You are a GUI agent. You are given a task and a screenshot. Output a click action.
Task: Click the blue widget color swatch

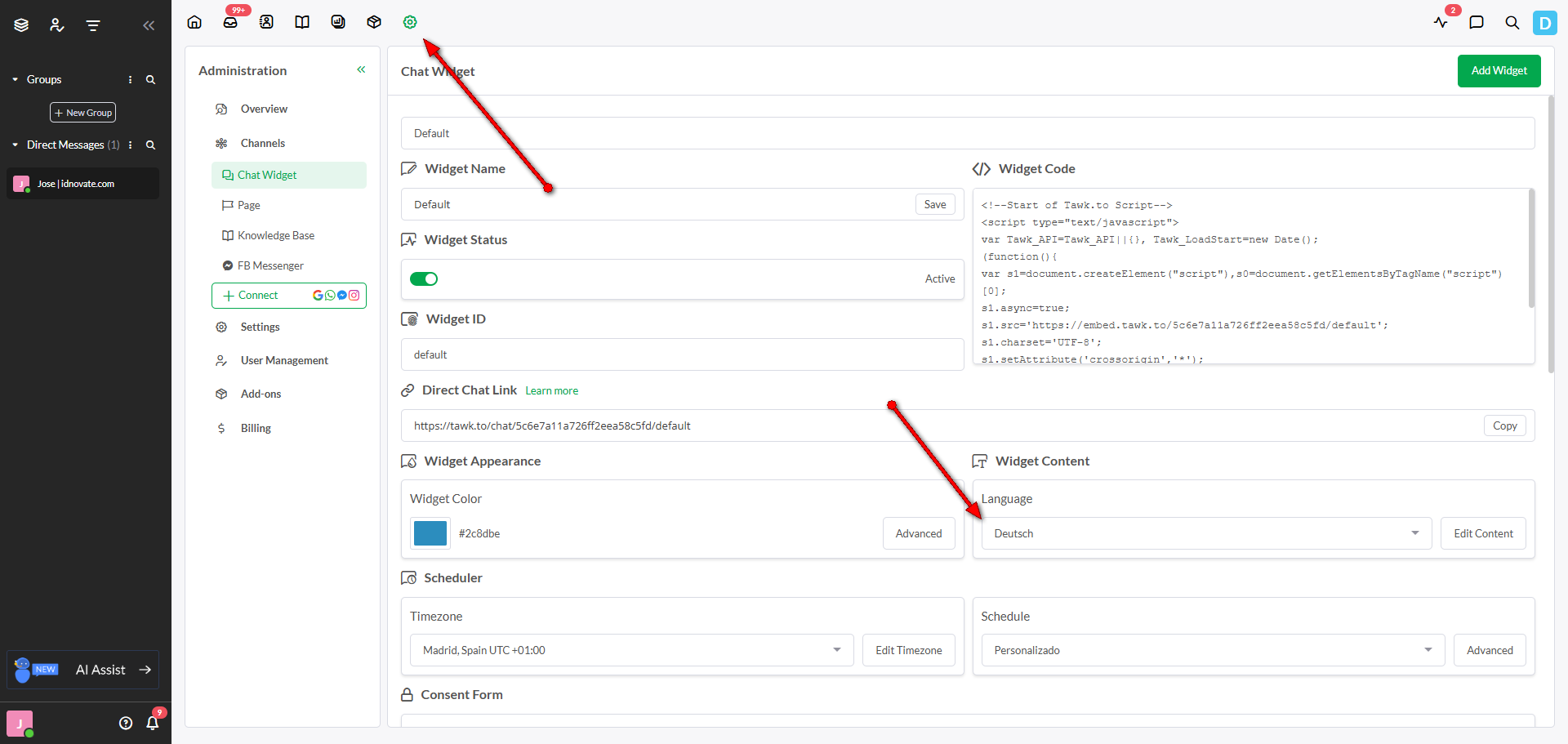click(x=430, y=533)
